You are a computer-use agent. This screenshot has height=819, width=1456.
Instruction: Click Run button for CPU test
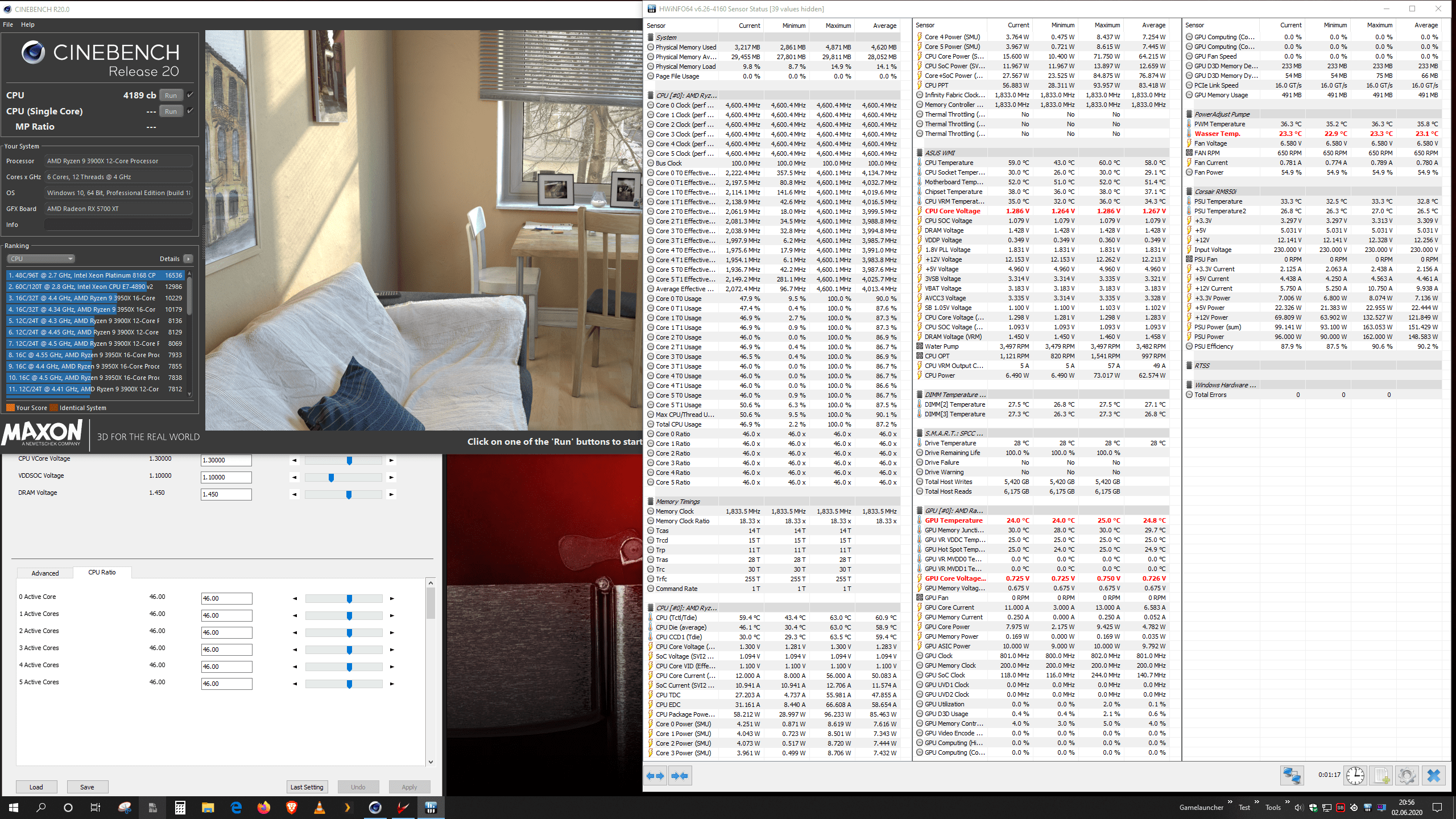[171, 95]
